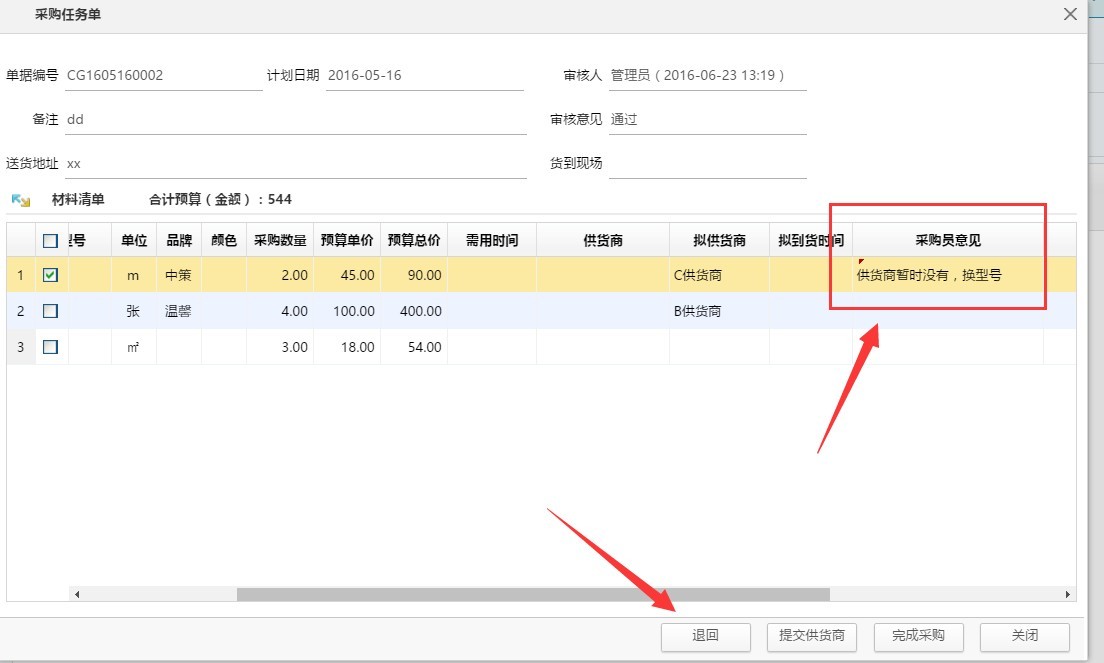Click the 采购员意见 comment cell on row 1
Viewport: 1104px width, 663px height.
pyautogui.click(x=936, y=274)
